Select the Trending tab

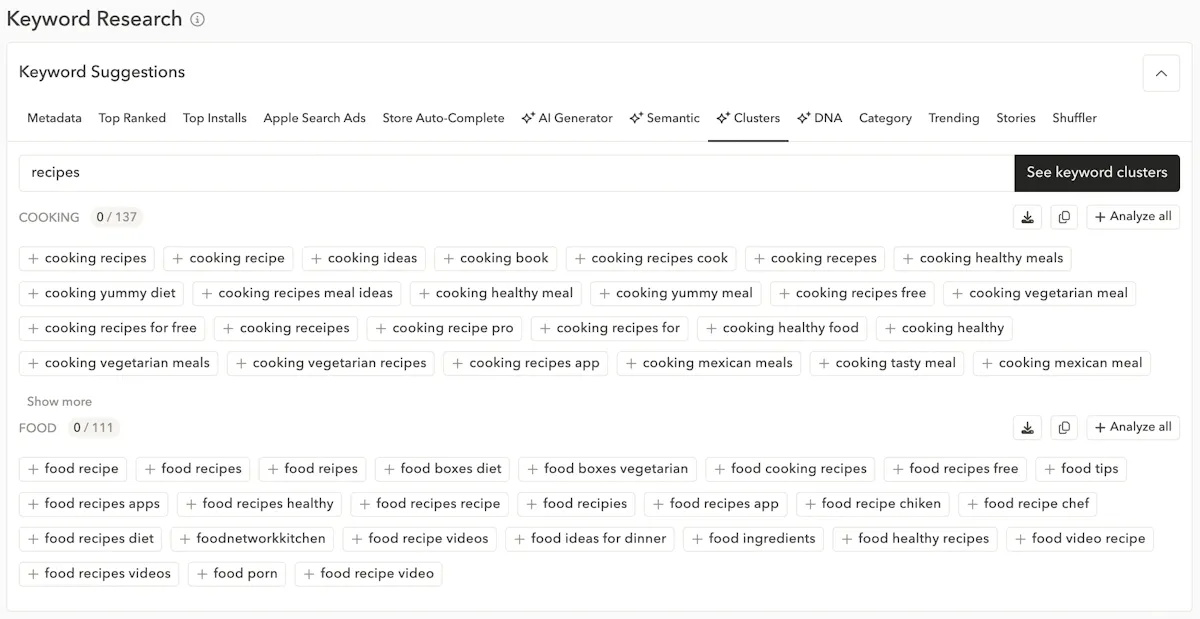953,118
